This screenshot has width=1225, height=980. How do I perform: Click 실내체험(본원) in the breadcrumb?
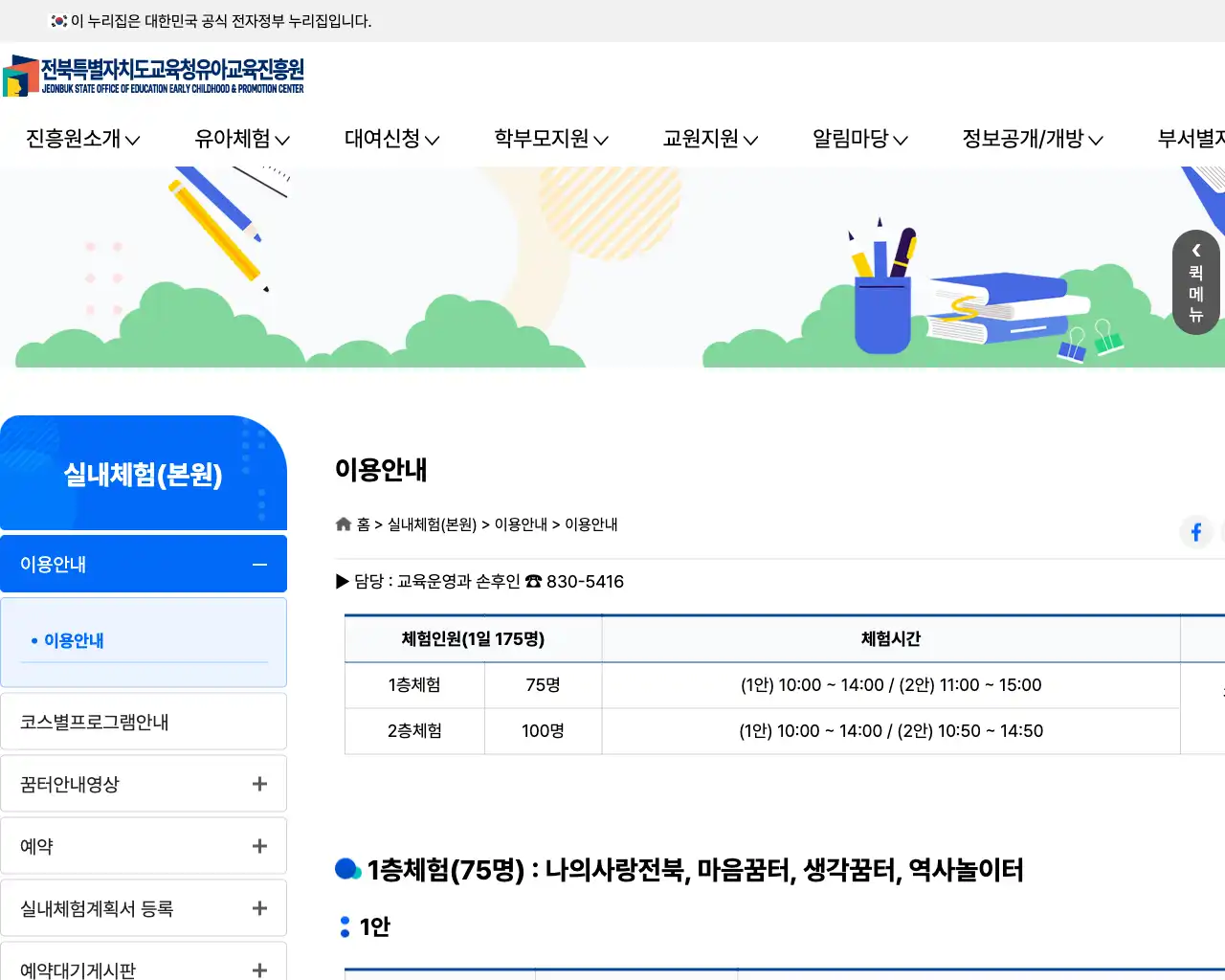432,523
